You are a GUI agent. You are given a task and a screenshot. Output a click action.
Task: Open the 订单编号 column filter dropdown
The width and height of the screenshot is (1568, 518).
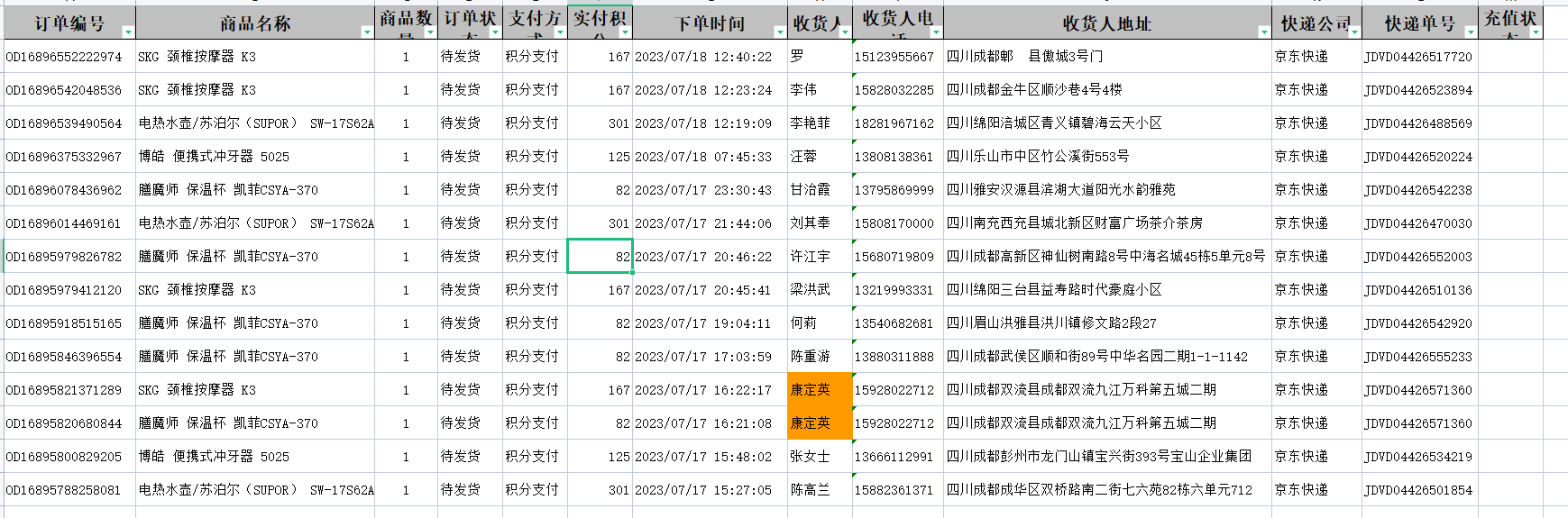click(x=127, y=32)
